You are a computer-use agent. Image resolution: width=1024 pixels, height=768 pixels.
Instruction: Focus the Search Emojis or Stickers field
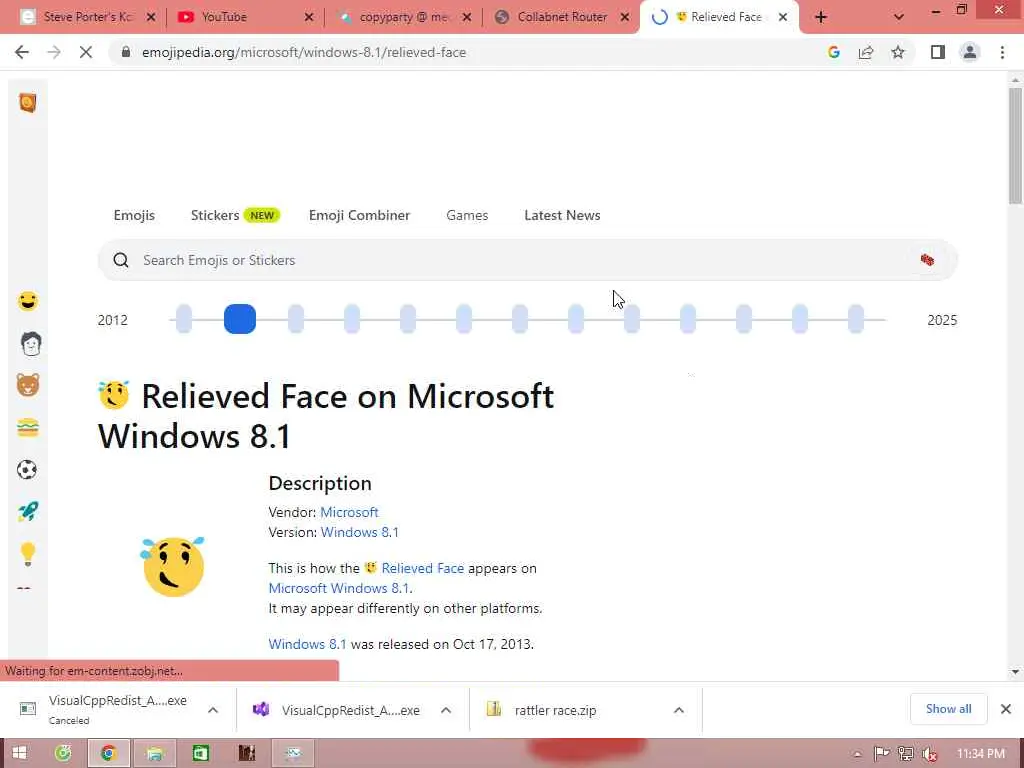pyautogui.click(x=528, y=260)
